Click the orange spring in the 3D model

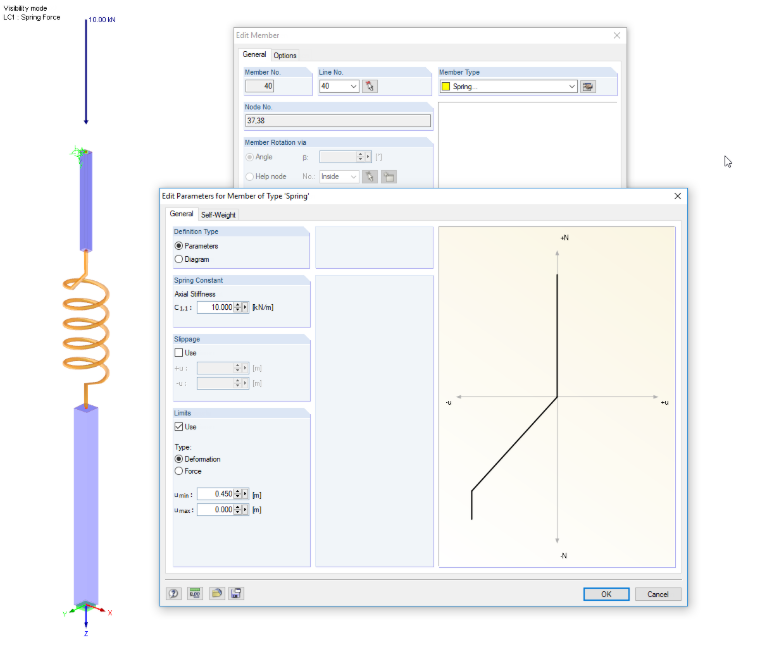click(x=86, y=329)
